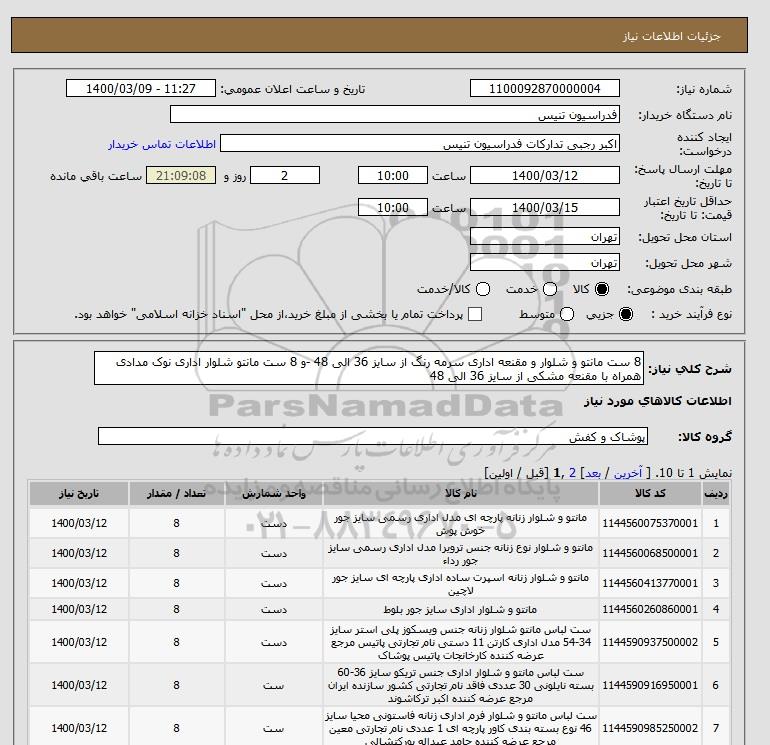Screen dimensions: 770x745
Task: Click the شرح کلی نیاز description box
Action: tap(369, 368)
